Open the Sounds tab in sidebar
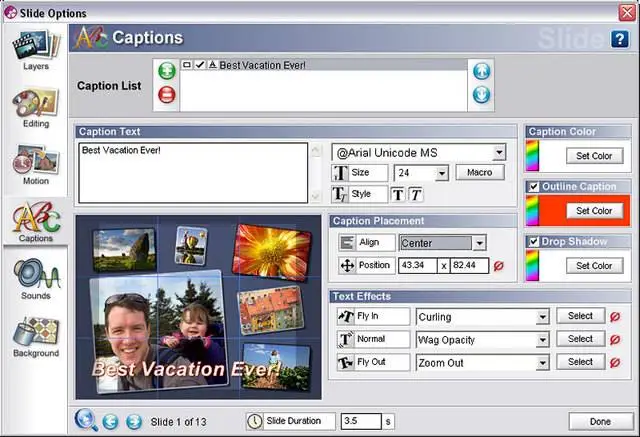The width and height of the screenshot is (640, 437). pos(36,280)
